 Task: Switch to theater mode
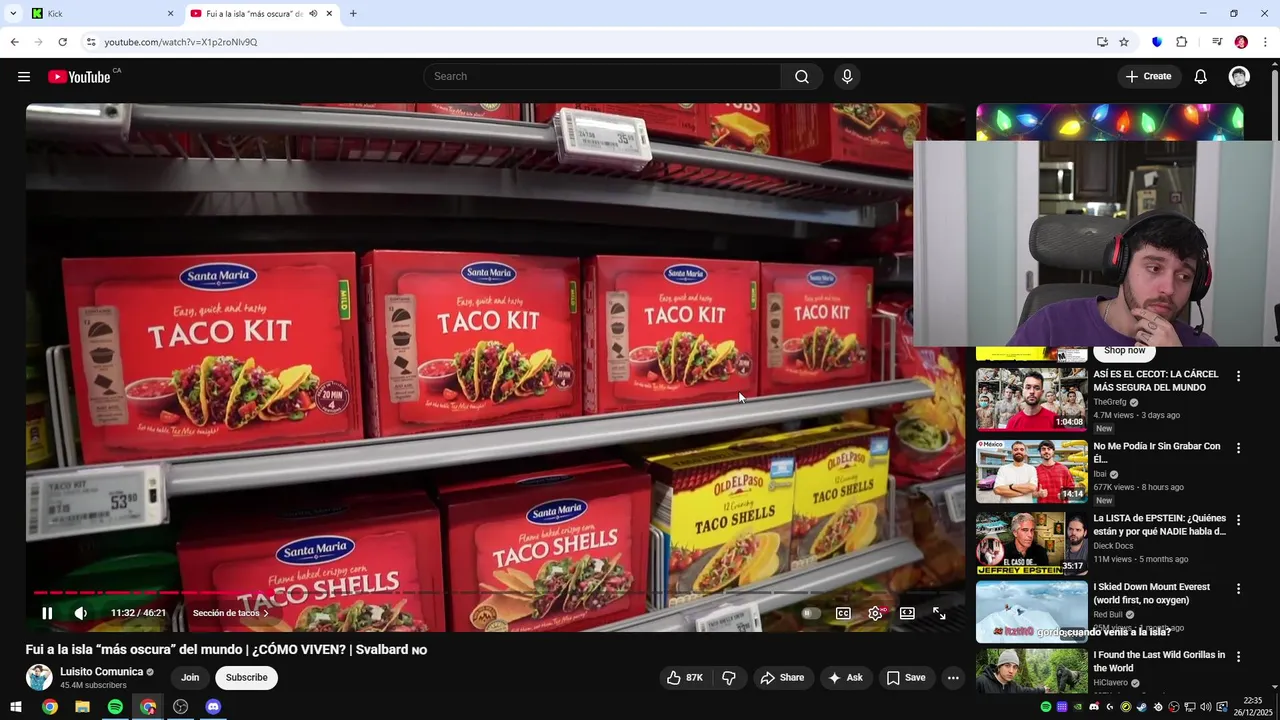coord(907,613)
